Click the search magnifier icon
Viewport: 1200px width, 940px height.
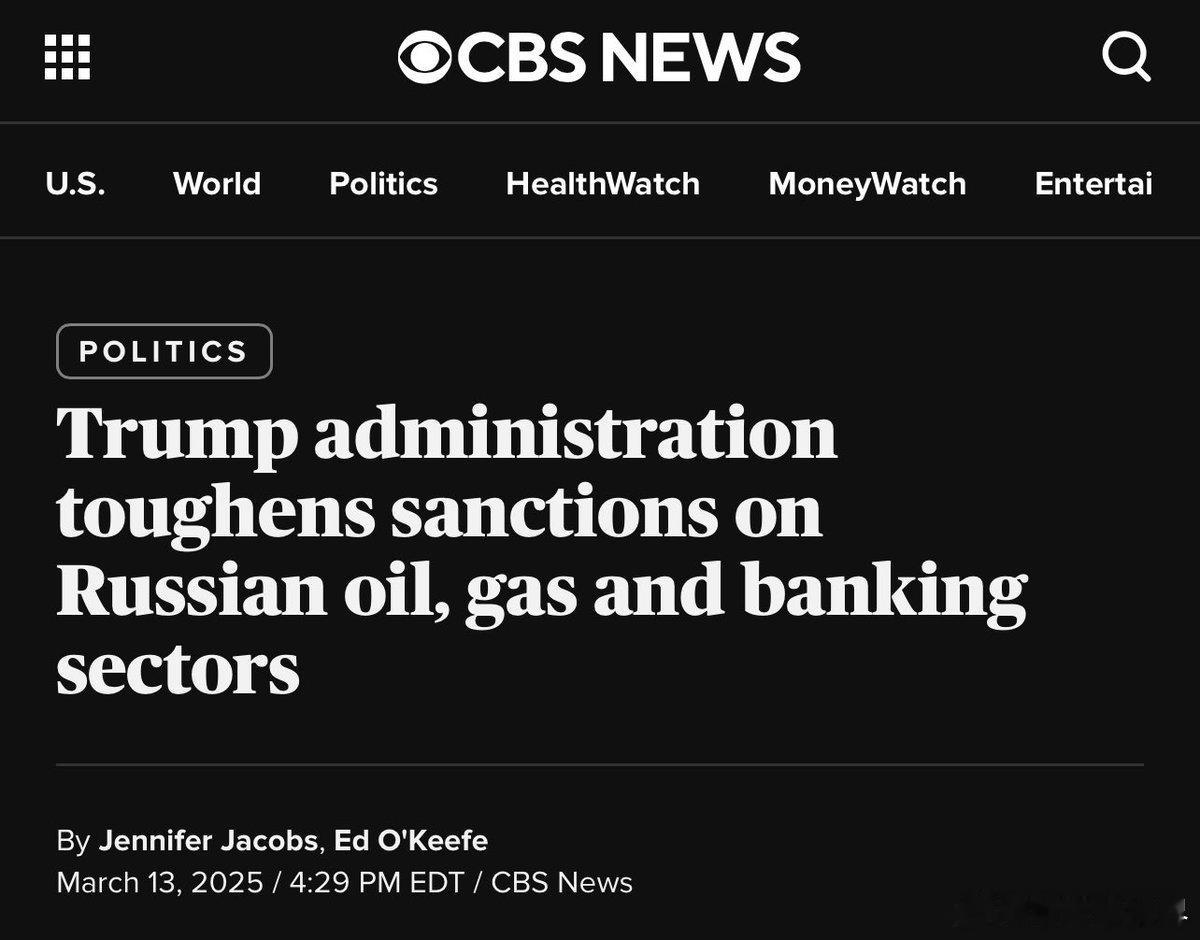1127,57
